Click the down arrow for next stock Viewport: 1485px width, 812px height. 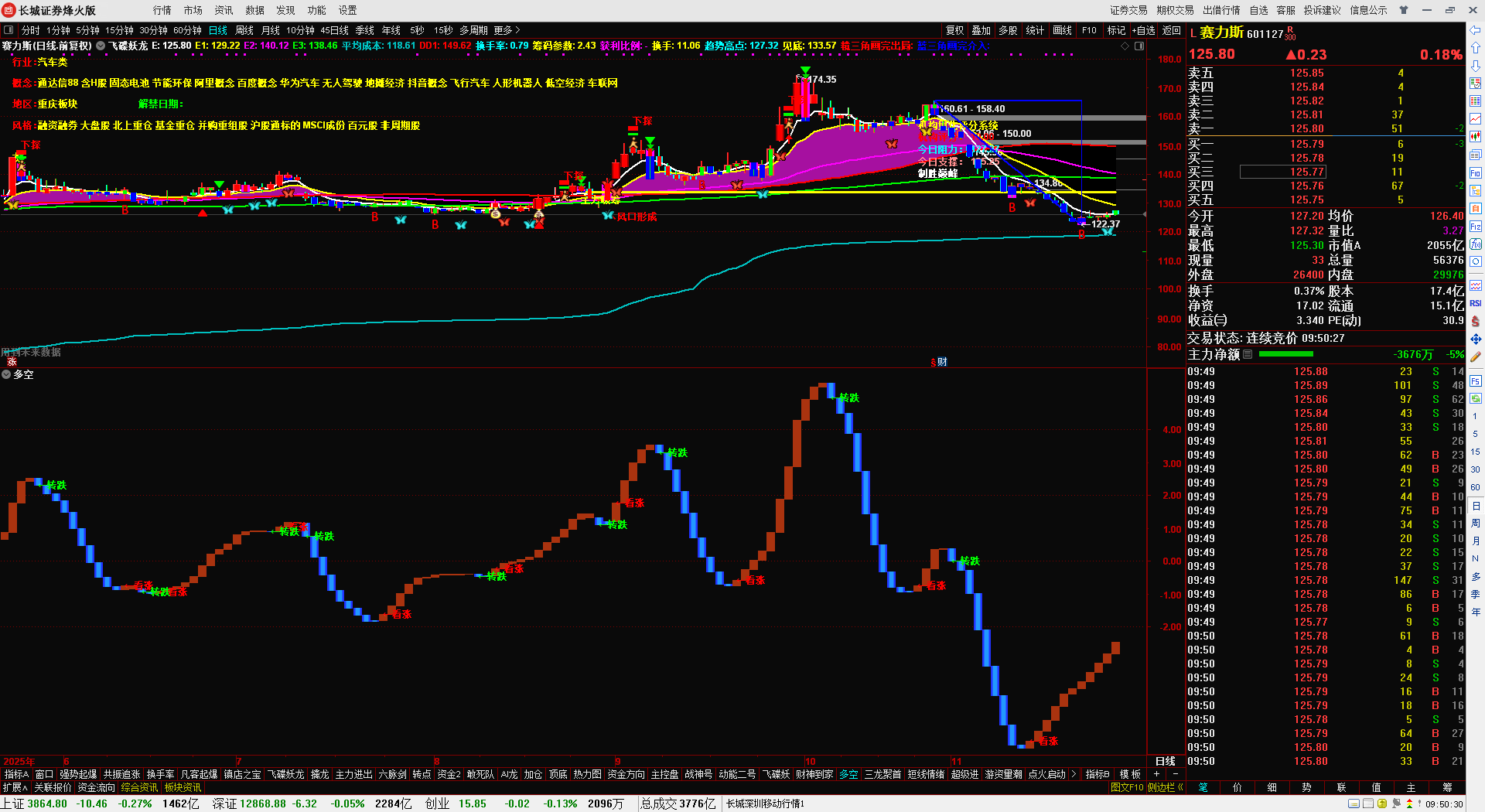1476,66
